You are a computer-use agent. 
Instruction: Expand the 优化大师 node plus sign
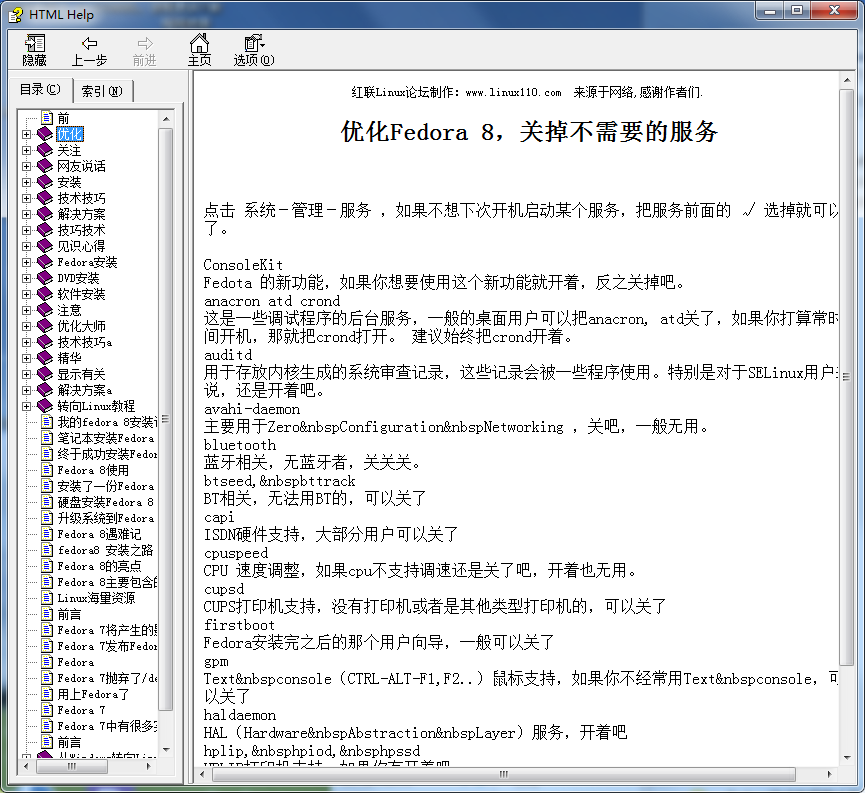click(x=27, y=326)
